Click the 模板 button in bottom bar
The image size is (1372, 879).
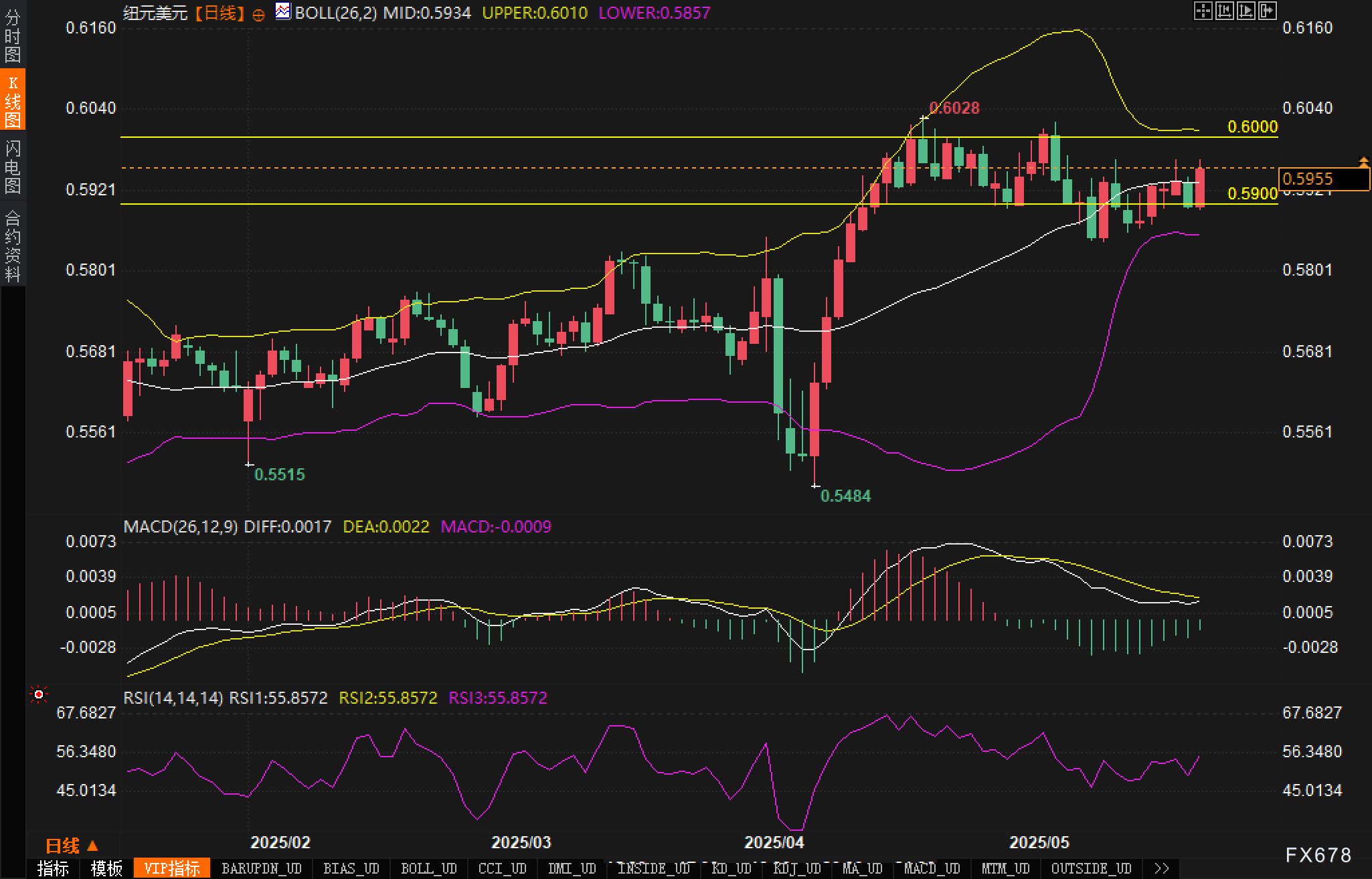point(106,868)
